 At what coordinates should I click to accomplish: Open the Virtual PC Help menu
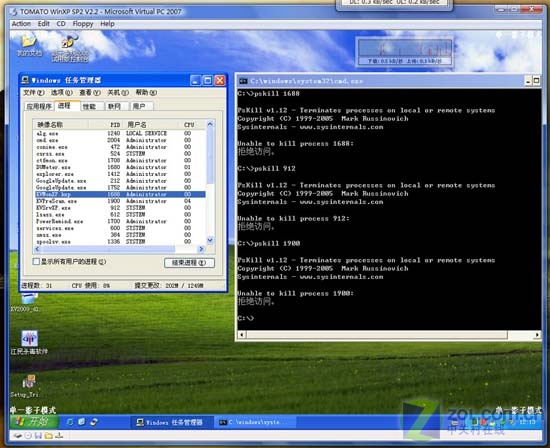click(107, 24)
